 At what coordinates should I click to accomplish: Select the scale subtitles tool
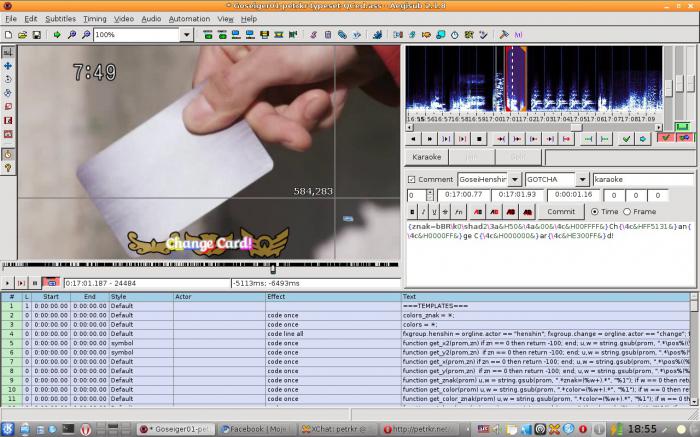click(8, 107)
